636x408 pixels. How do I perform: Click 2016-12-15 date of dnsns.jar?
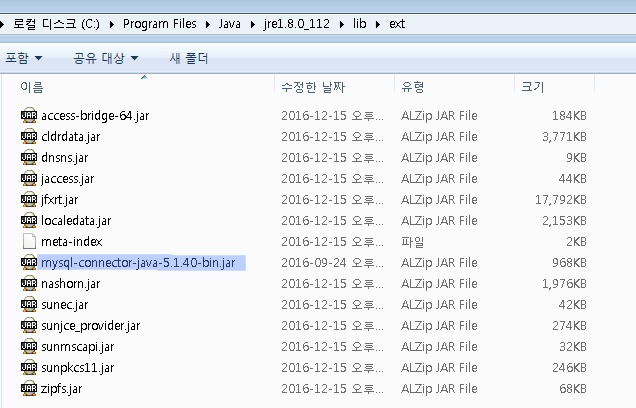(x=332, y=158)
